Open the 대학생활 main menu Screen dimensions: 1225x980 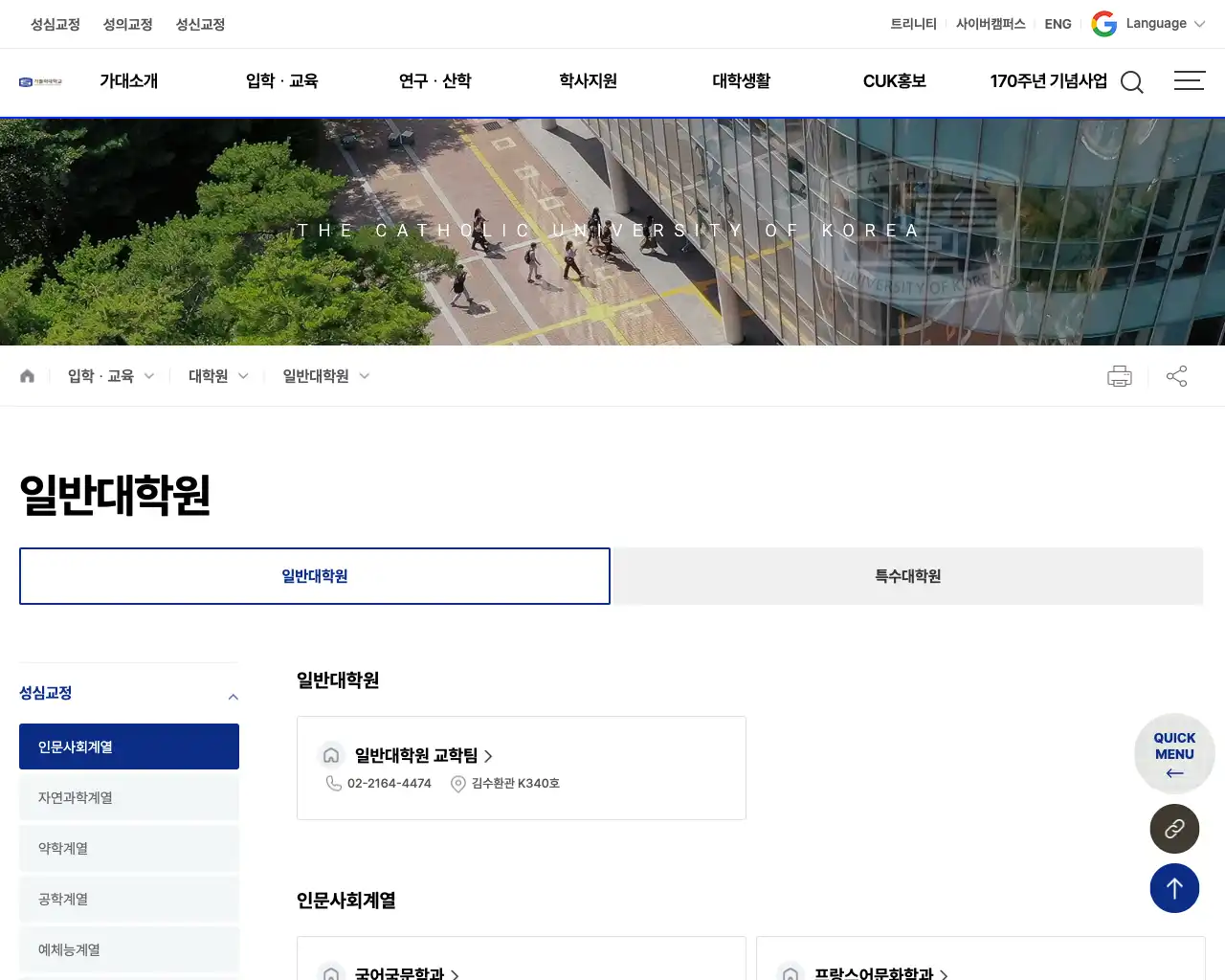(x=741, y=81)
